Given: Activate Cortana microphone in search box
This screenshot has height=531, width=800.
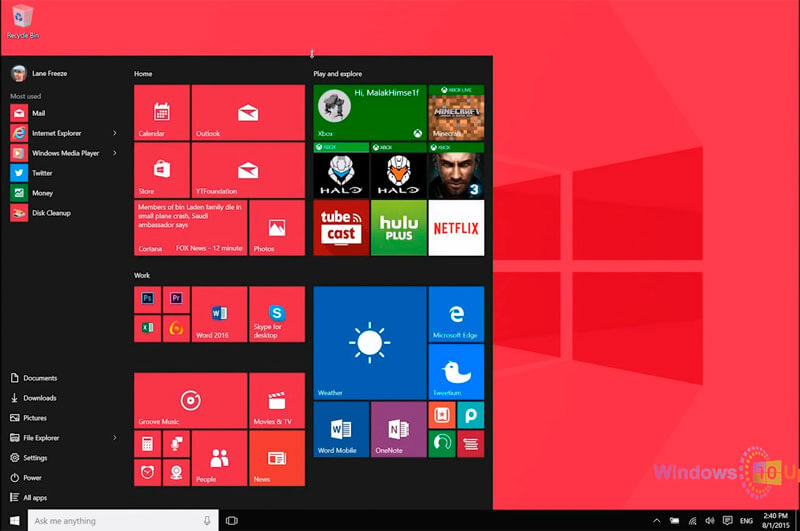Looking at the screenshot, I should point(207,521).
